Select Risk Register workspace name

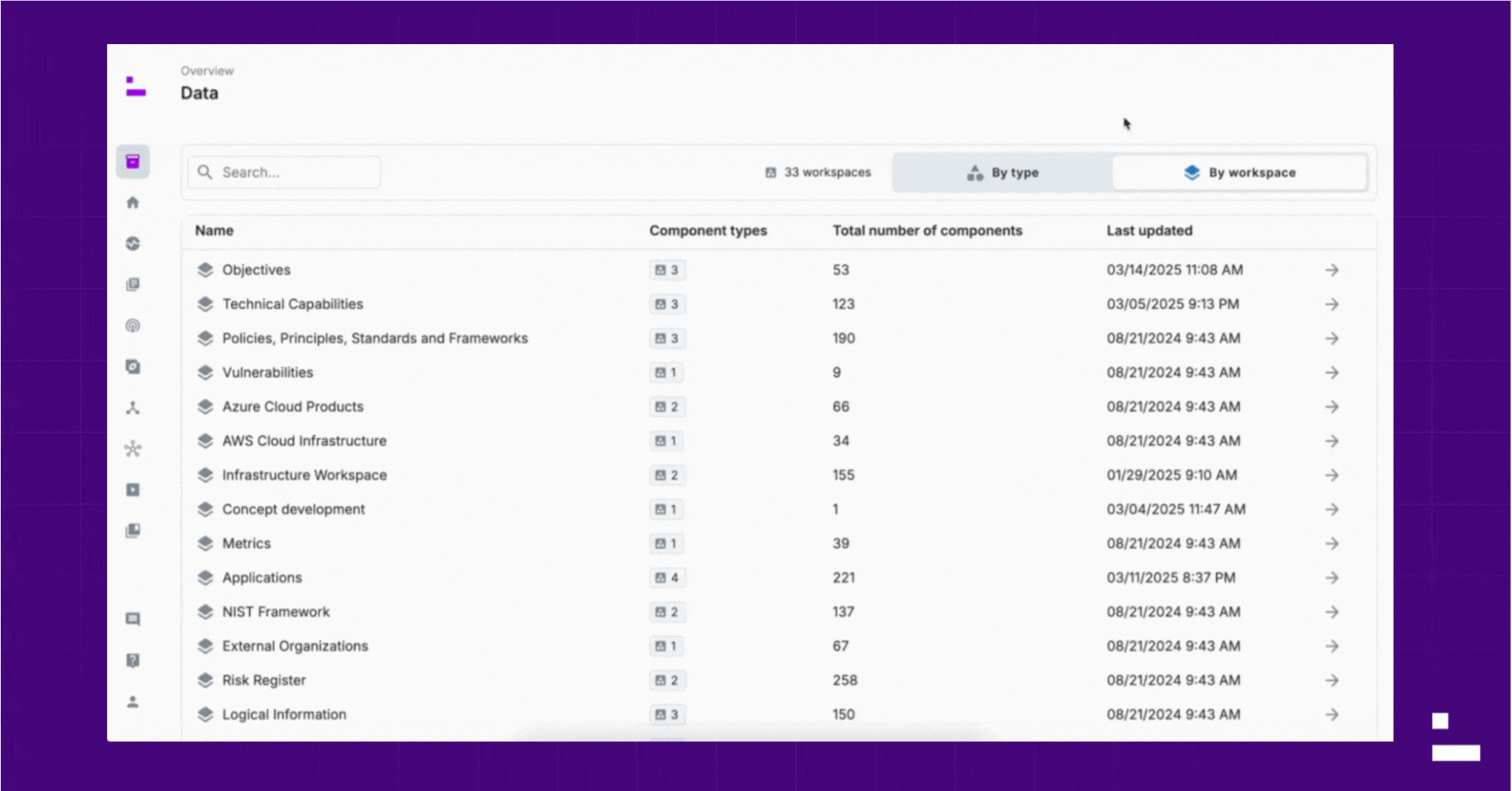tap(263, 680)
